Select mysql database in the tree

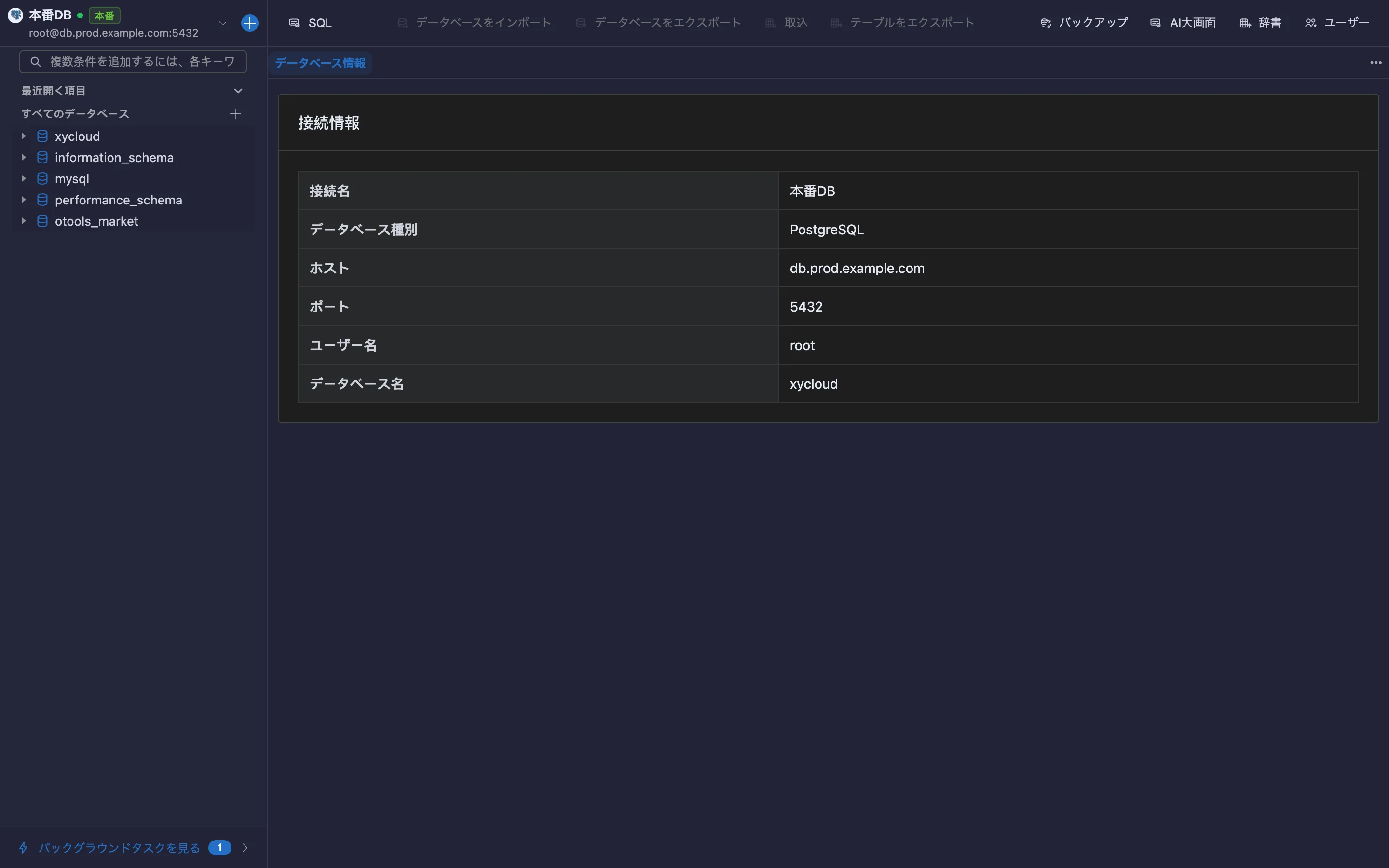coord(72,179)
